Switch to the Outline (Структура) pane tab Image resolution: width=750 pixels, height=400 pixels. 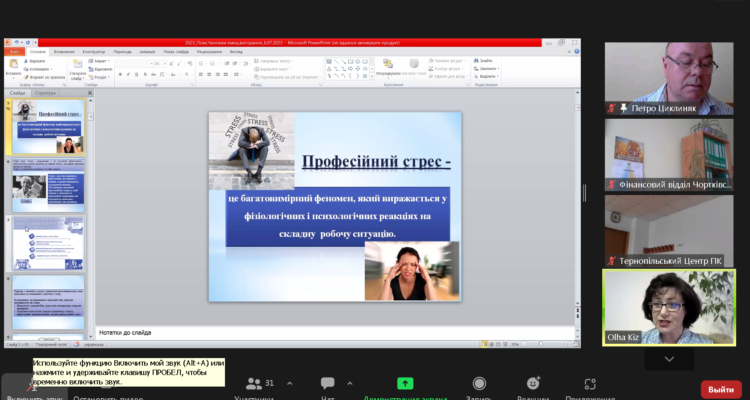pos(45,93)
